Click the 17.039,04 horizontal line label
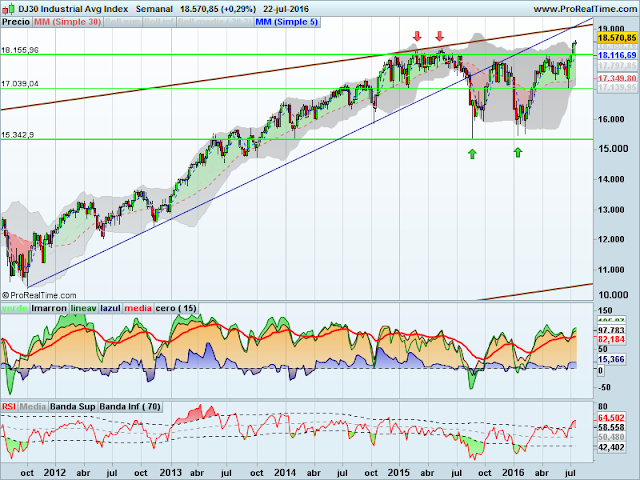The height and width of the screenshot is (480, 640). point(20,84)
